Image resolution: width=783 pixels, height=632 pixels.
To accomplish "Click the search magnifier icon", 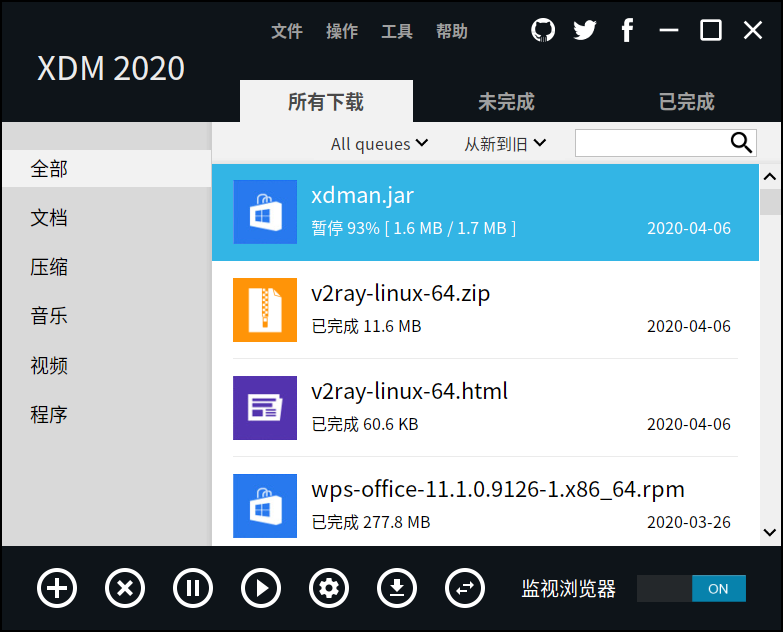I will click(741, 143).
